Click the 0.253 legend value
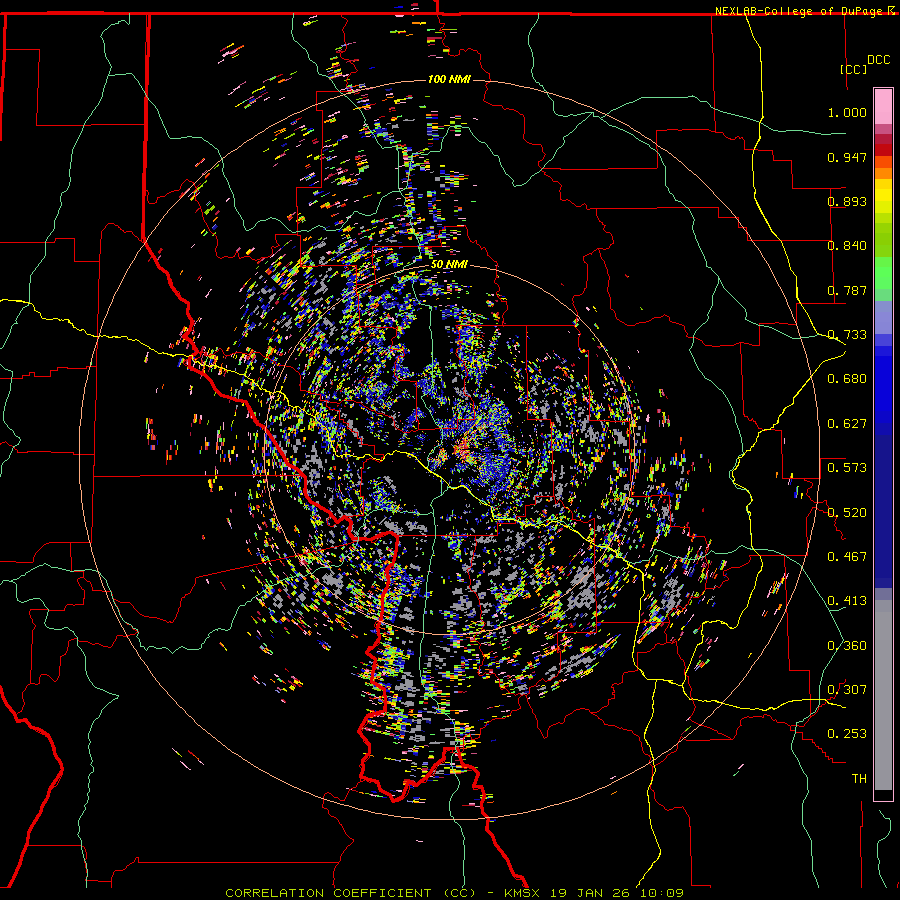Screen dimensions: 900x900 (847, 734)
